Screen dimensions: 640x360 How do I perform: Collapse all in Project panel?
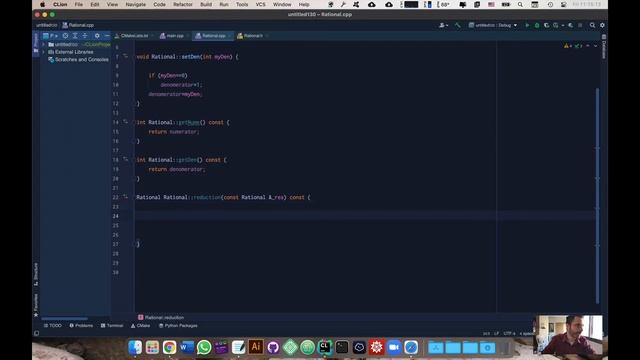(x=85, y=36)
